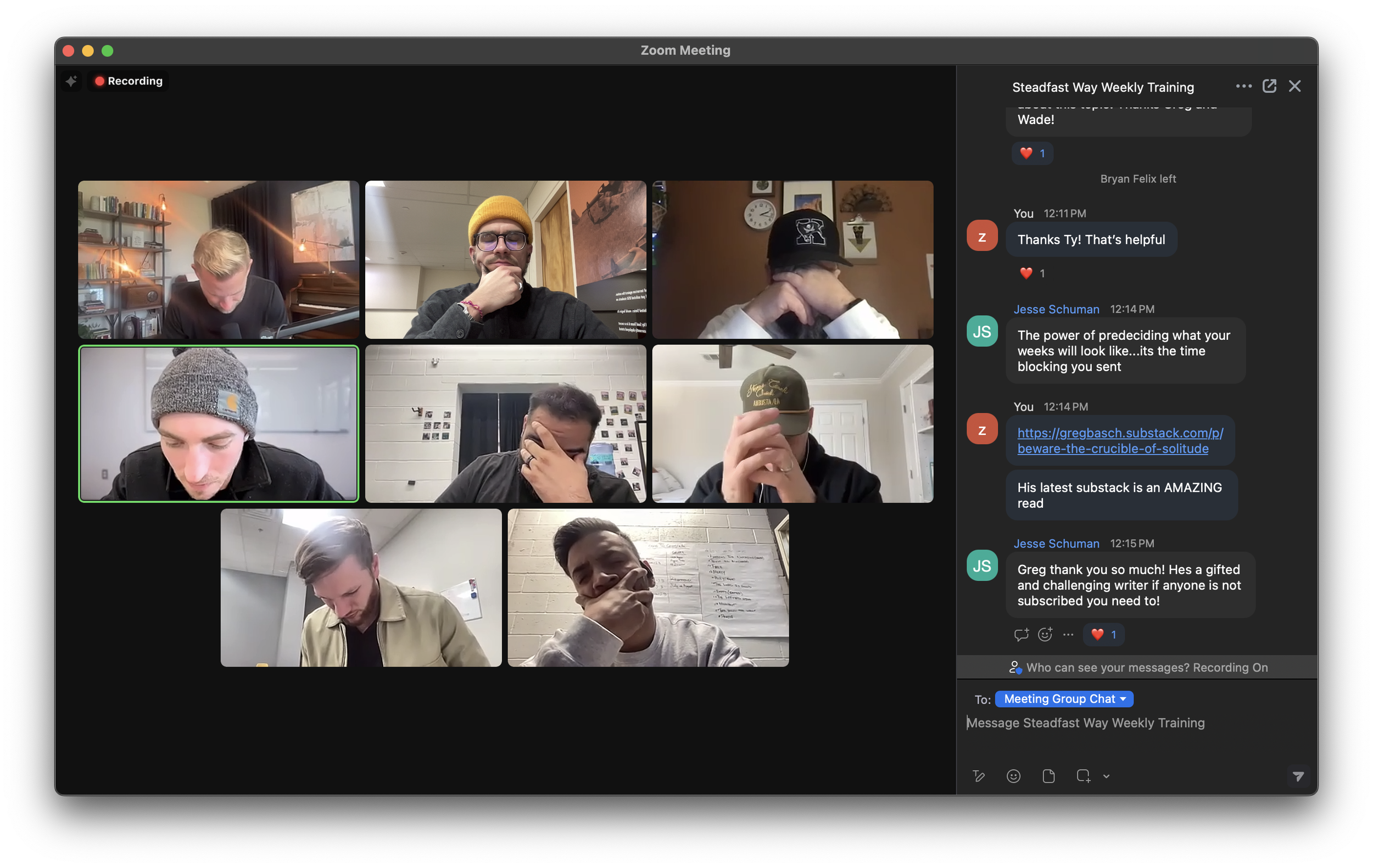The image size is (1373, 868).
Task: Reply in thread to Jesse's last message
Action: pyautogui.click(x=1021, y=634)
